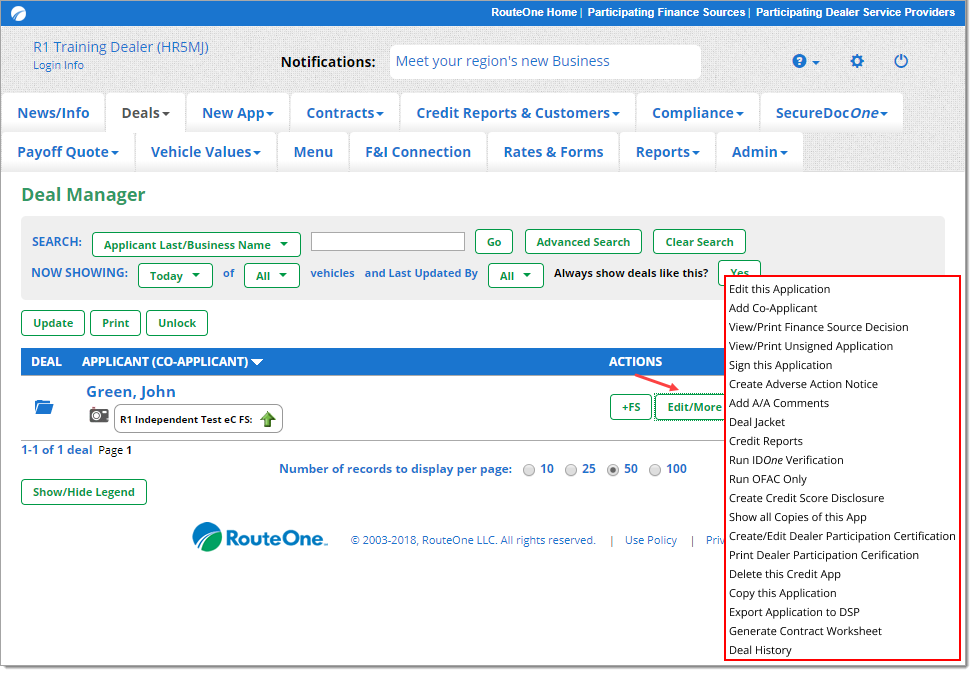This screenshot has height=673, width=973.
Task: Click the Clear Search button
Action: pos(699,242)
